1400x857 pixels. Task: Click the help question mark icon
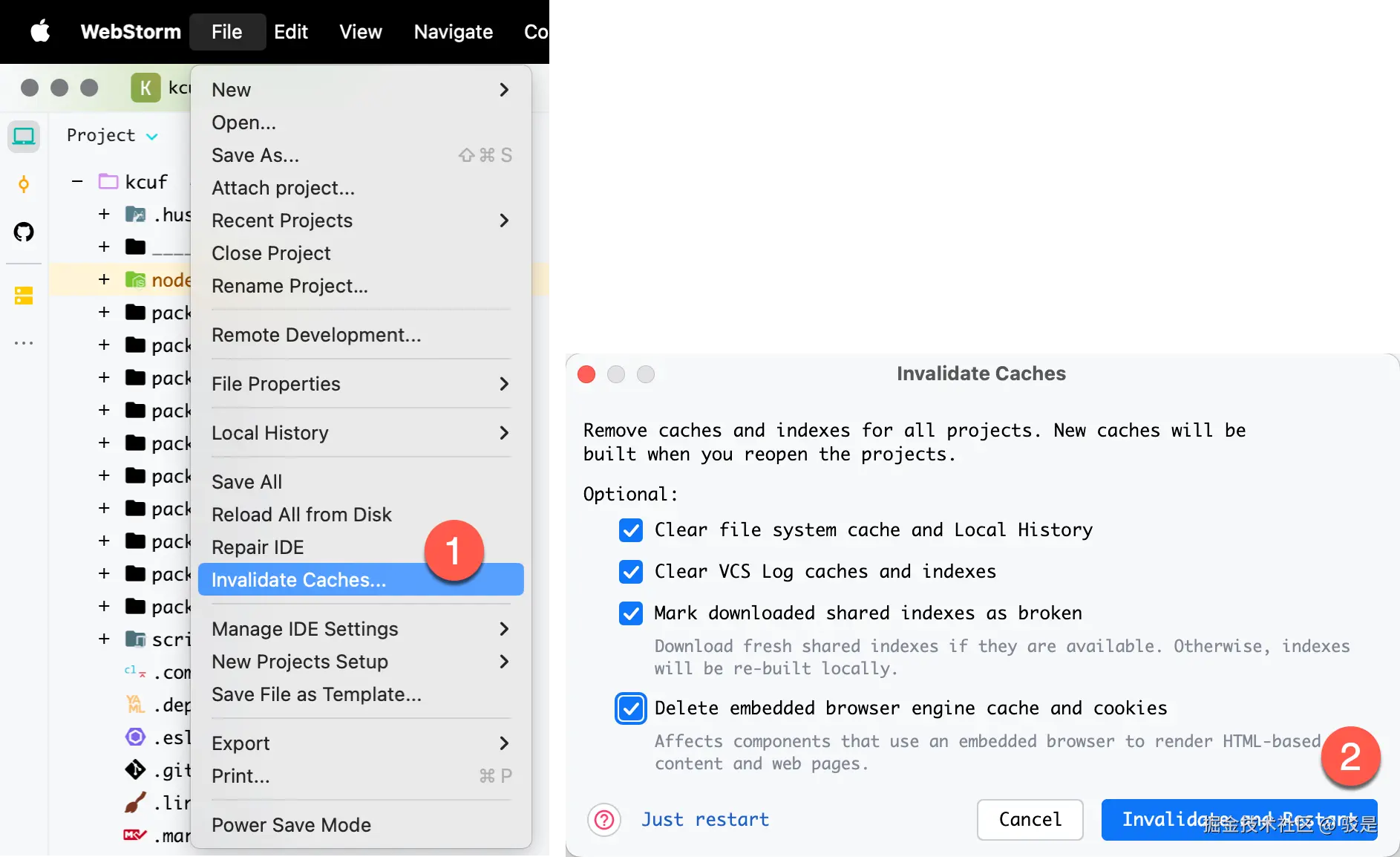click(604, 820)
